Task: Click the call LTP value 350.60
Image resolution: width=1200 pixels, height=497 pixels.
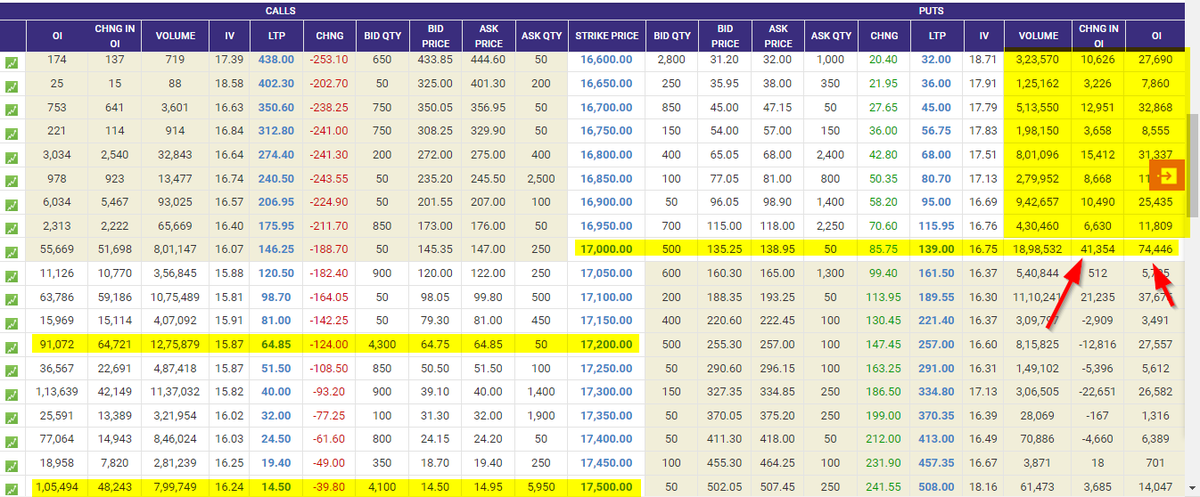Action: (x=275, y=108)
